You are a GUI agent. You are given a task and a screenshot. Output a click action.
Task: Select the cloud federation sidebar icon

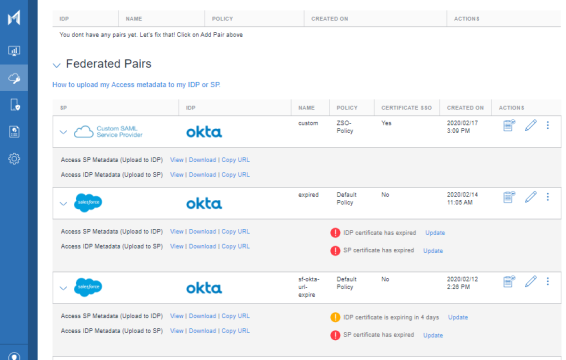tap(14, 78)
